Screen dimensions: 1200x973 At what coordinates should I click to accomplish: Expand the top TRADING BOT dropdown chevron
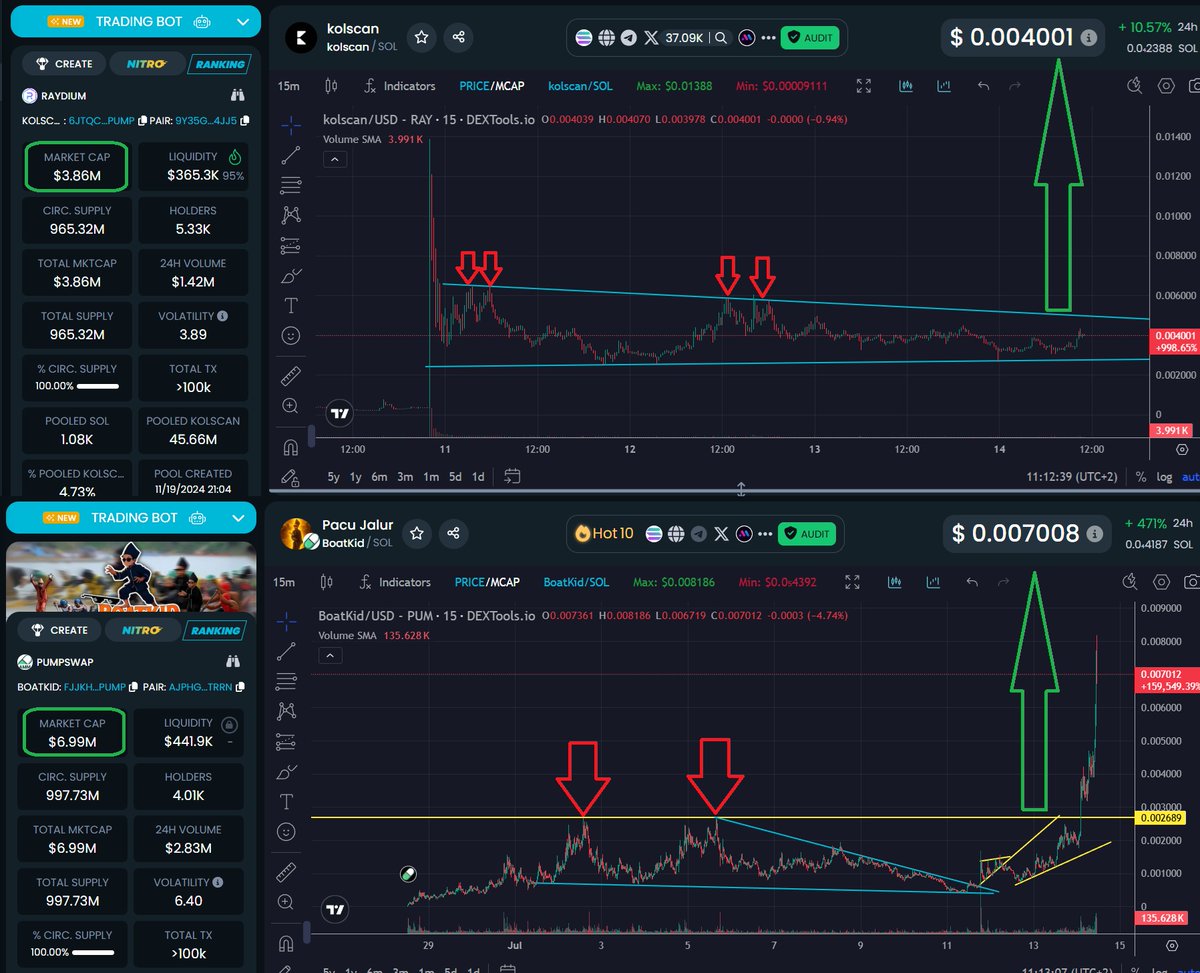pyautogui.click(x=243, y=20)
